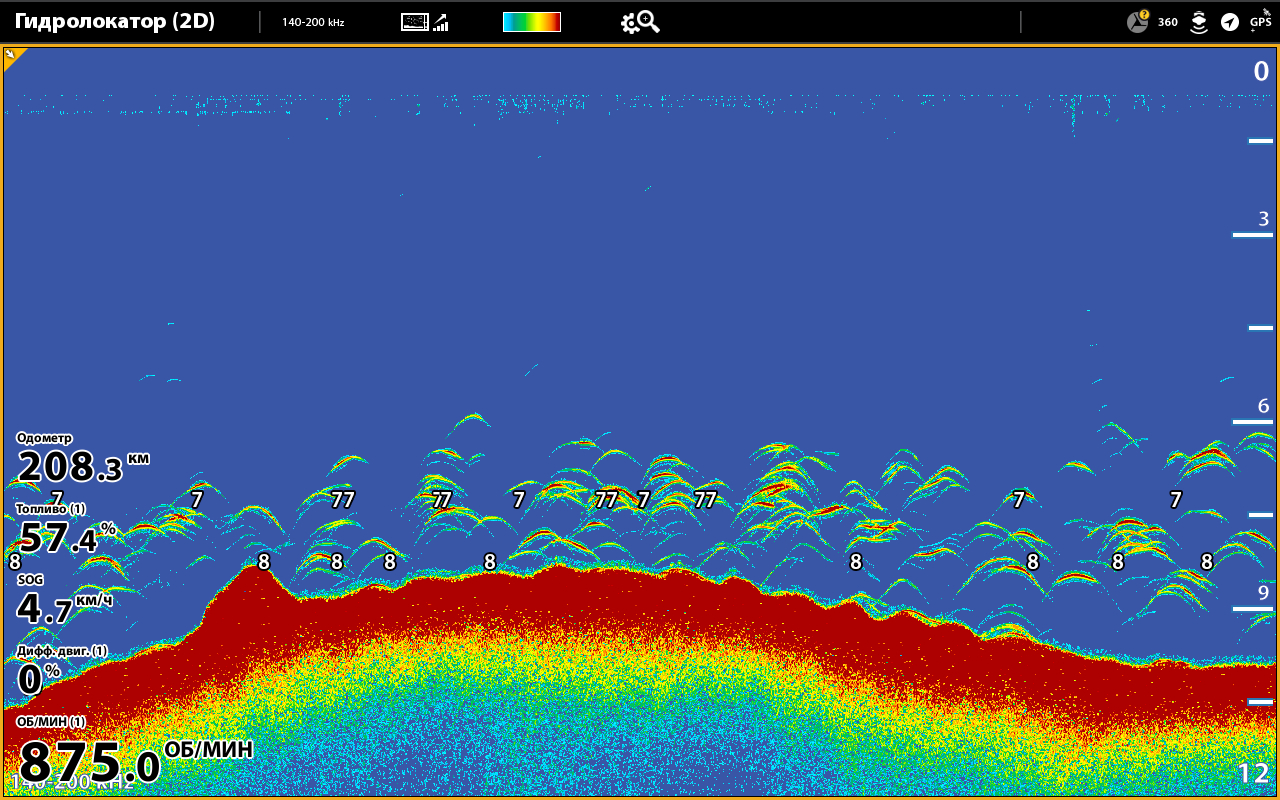Open the 360 imaging status icon
Screen dimensions: 1280x800
(1167, 22)
